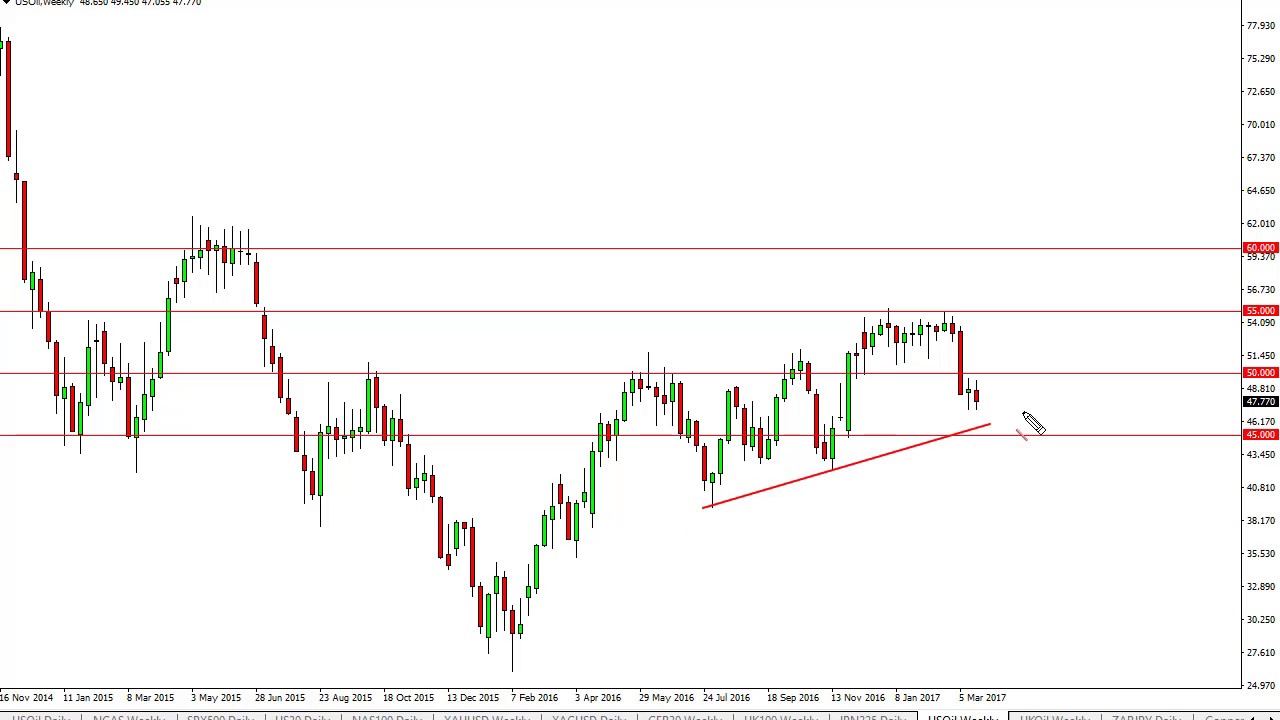Click the 3 Apr 2016 date label
The width and height of the screenshot is (1280, 720).
click(598, 698)
